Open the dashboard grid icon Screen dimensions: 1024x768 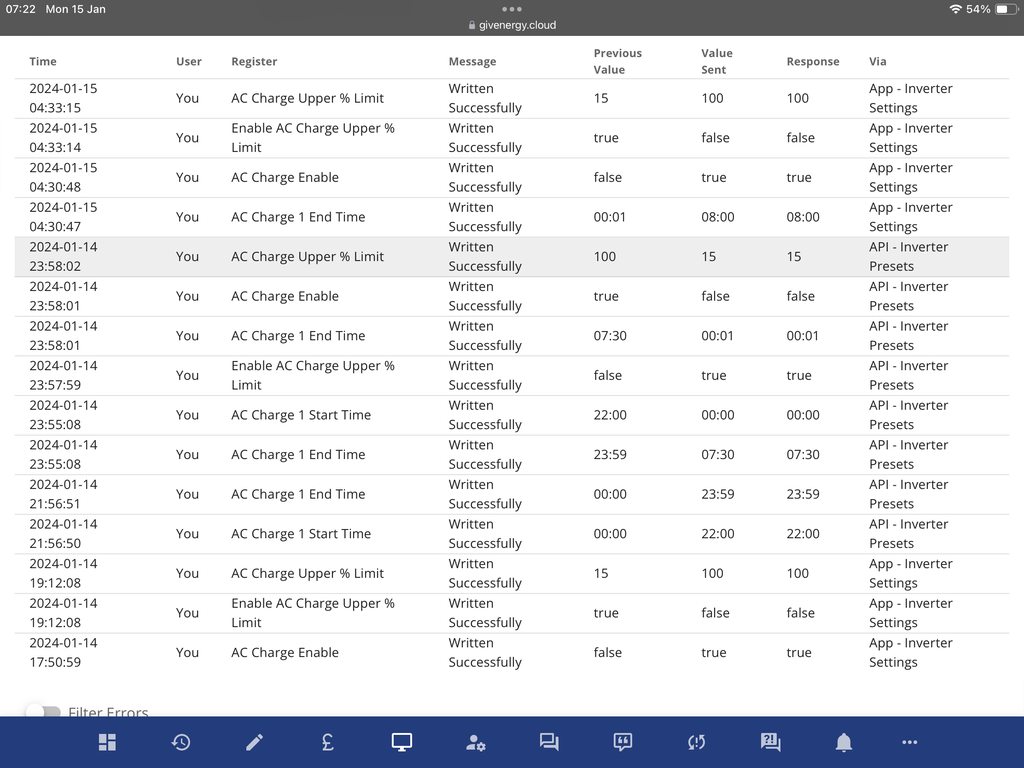tap(107, 742)
